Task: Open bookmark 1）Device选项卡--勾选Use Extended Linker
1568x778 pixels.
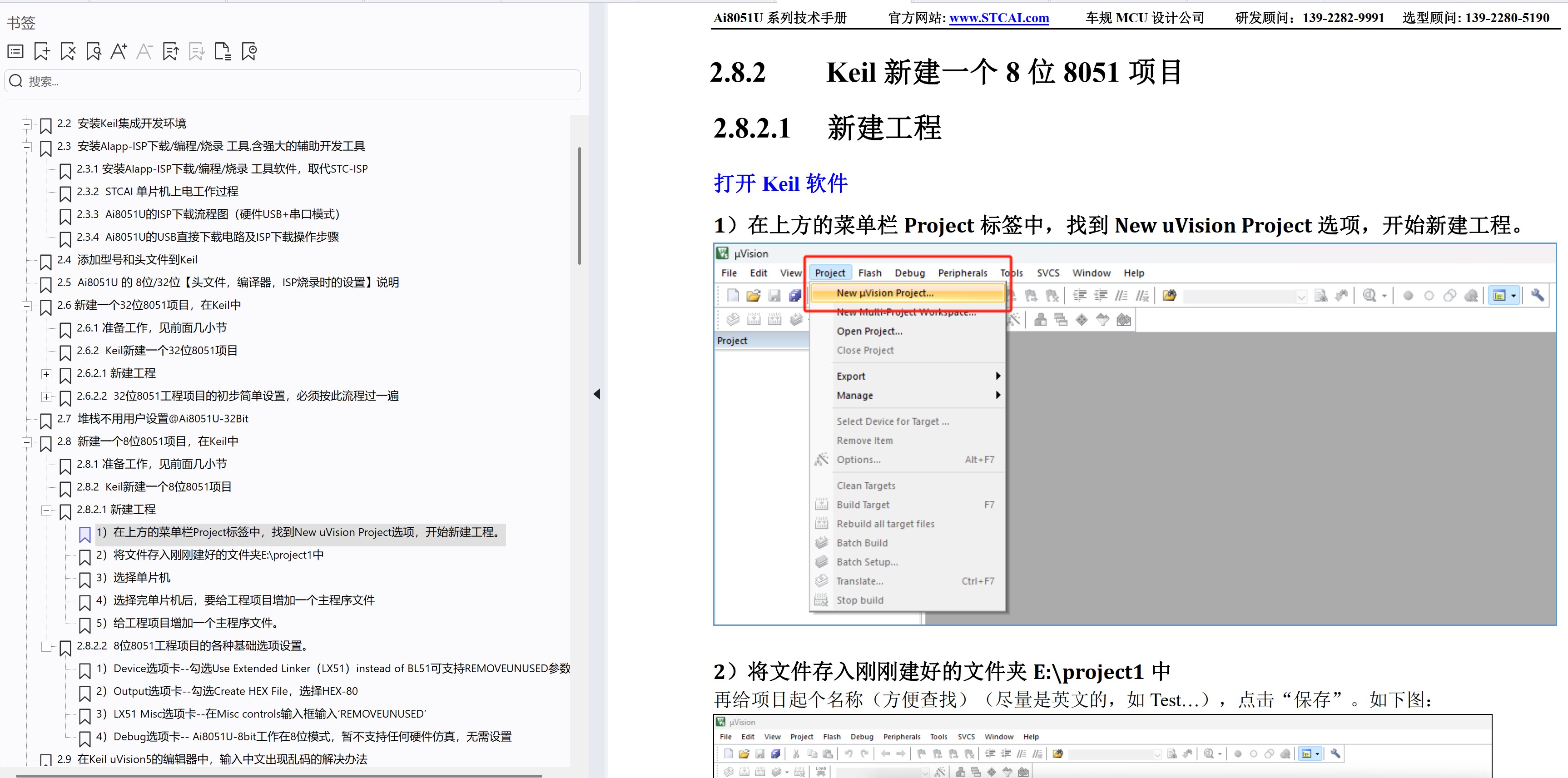Action: [333, 669]
